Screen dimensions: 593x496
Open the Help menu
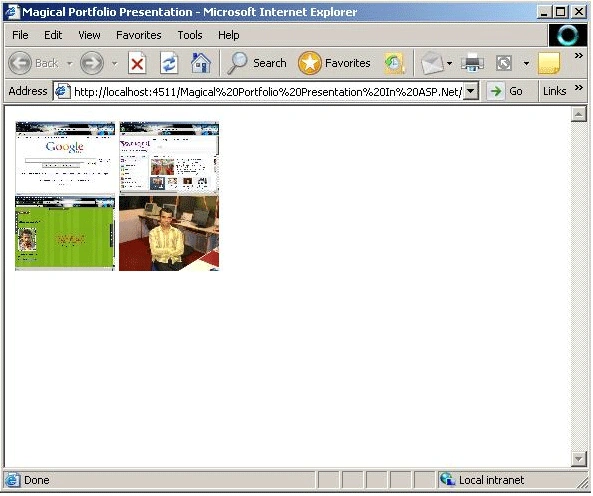(x=228, y=35)
